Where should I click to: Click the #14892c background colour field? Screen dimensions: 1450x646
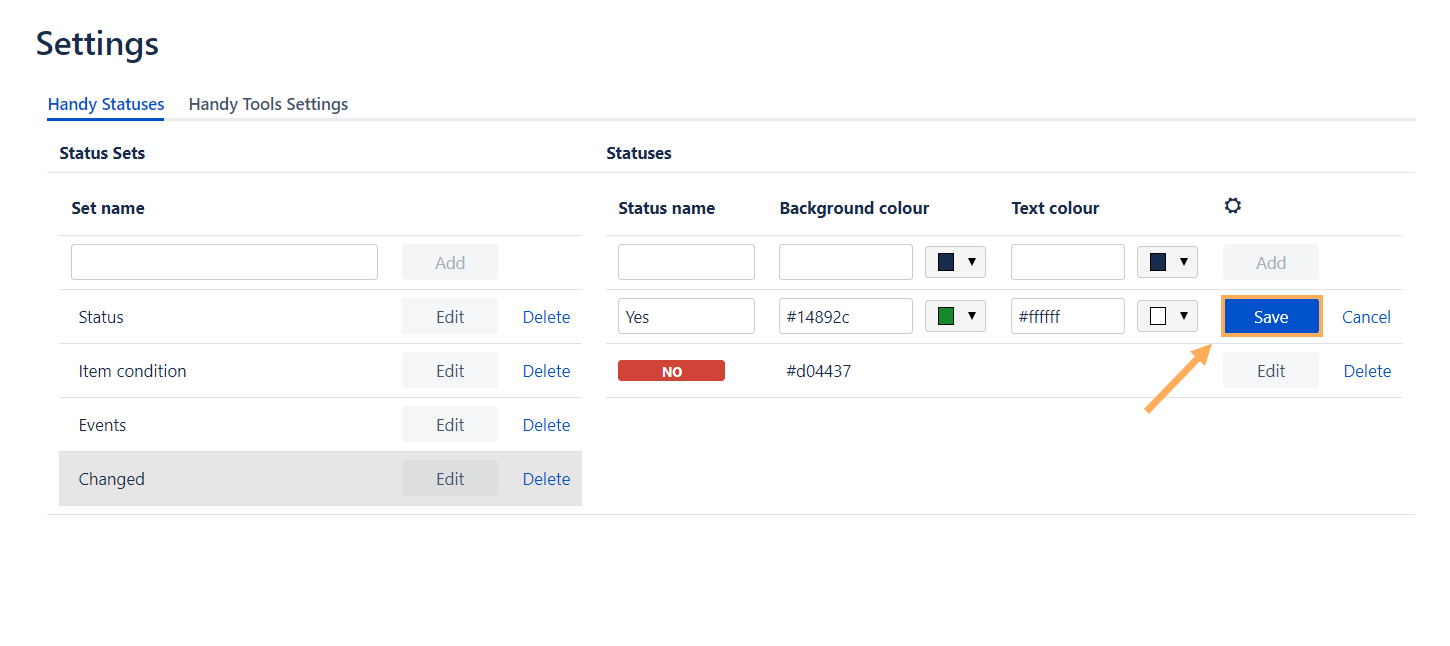[x=845, y=317]
